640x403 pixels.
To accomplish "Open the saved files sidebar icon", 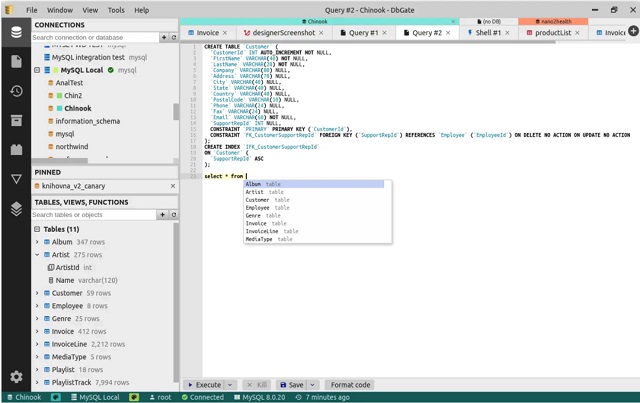I will click(16, 62).
